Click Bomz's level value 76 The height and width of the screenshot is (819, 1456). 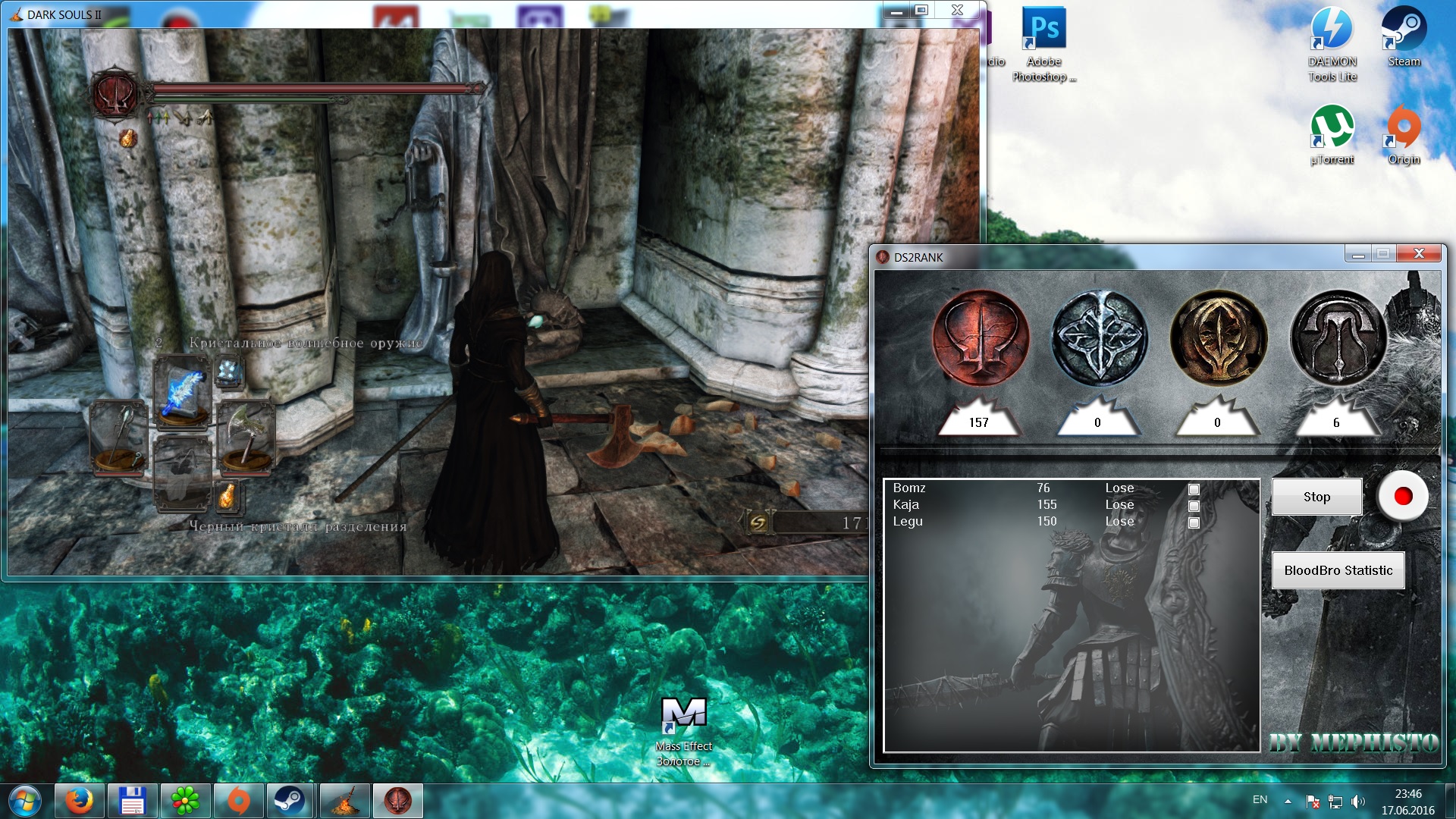tap(1043, 488)
